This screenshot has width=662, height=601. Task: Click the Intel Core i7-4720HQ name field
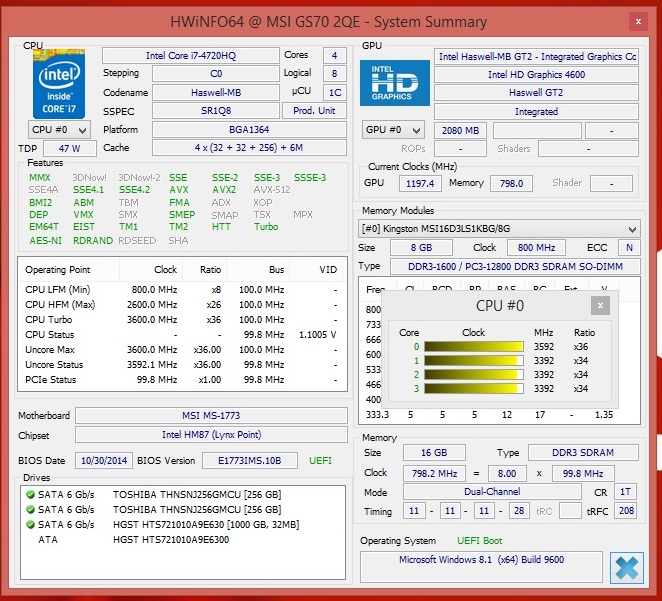click(191, 56)
